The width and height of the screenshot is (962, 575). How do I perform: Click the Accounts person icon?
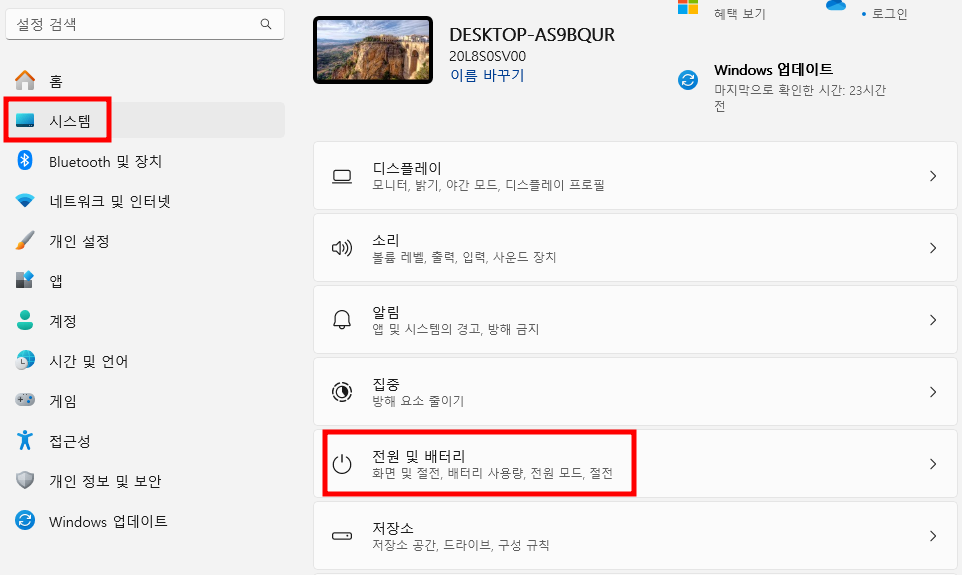click(25, 320)
